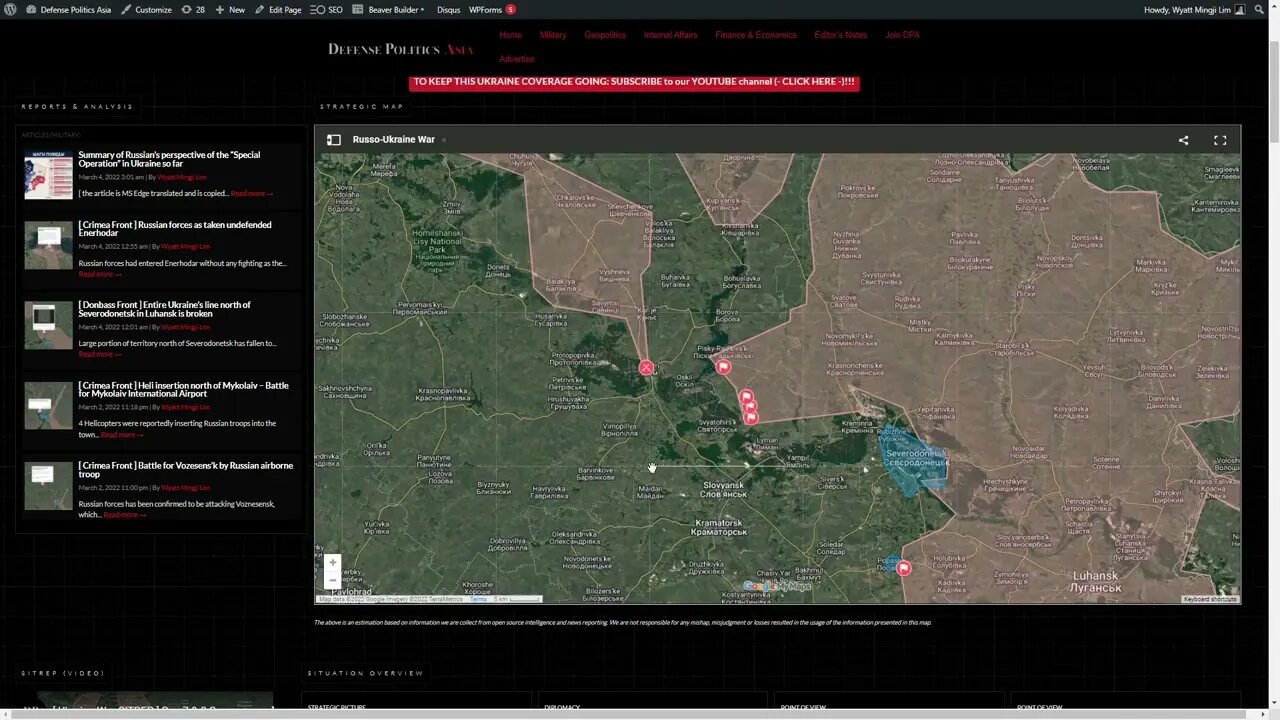Open Summary of Russian's perspective article title
The height and width of the screenshot is (720, 1280).
tap(169, 159)
